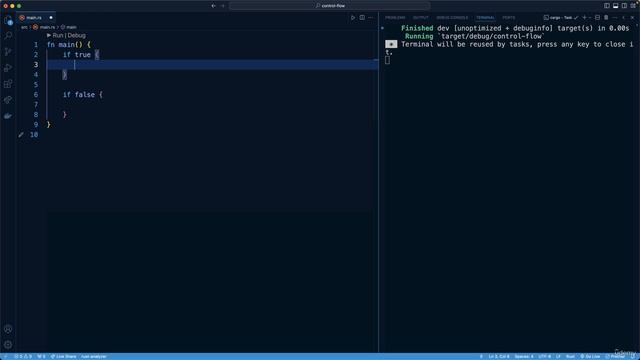Click the src breadcrumb

pos(24,27)
